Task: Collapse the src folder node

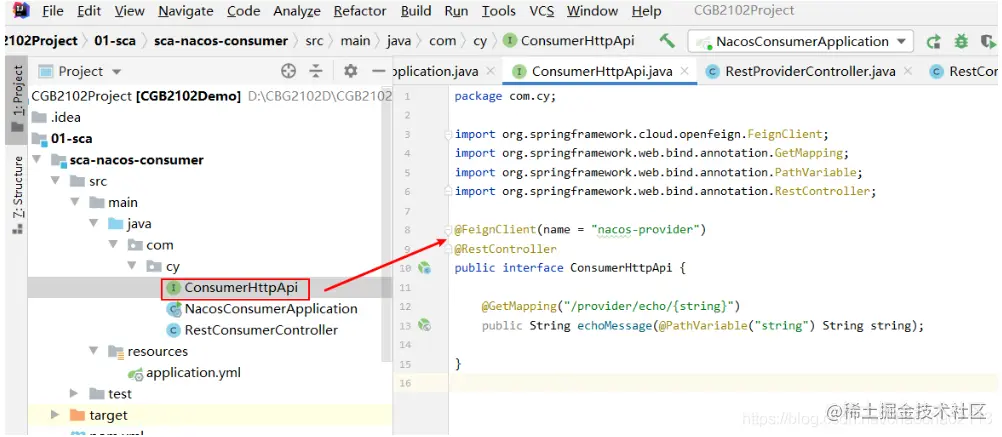Action: click(x=56, y=181)
